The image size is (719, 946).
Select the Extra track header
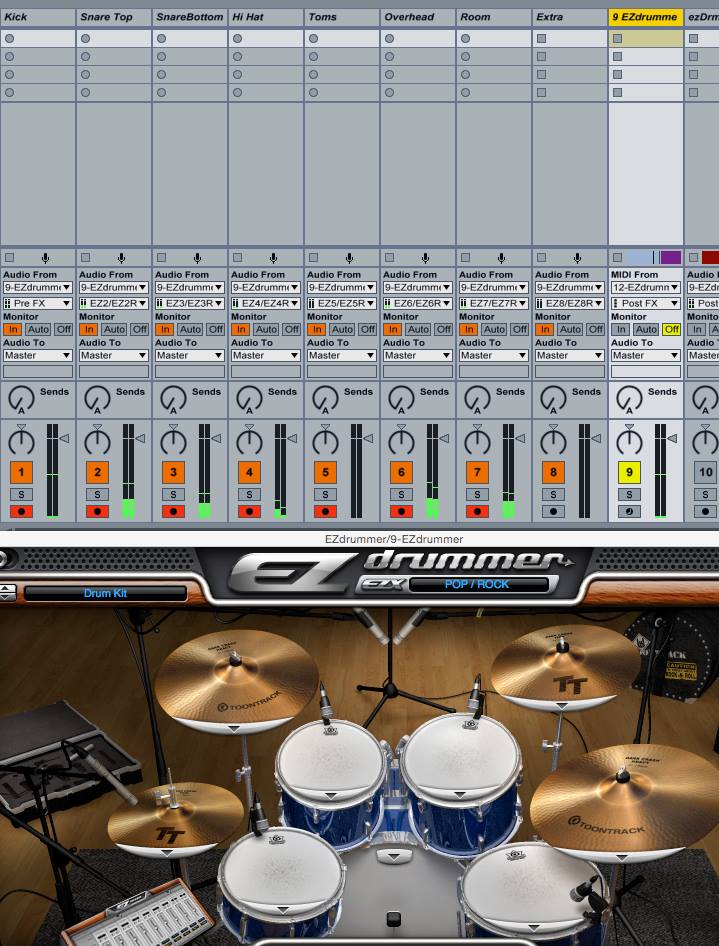point(569,17)
